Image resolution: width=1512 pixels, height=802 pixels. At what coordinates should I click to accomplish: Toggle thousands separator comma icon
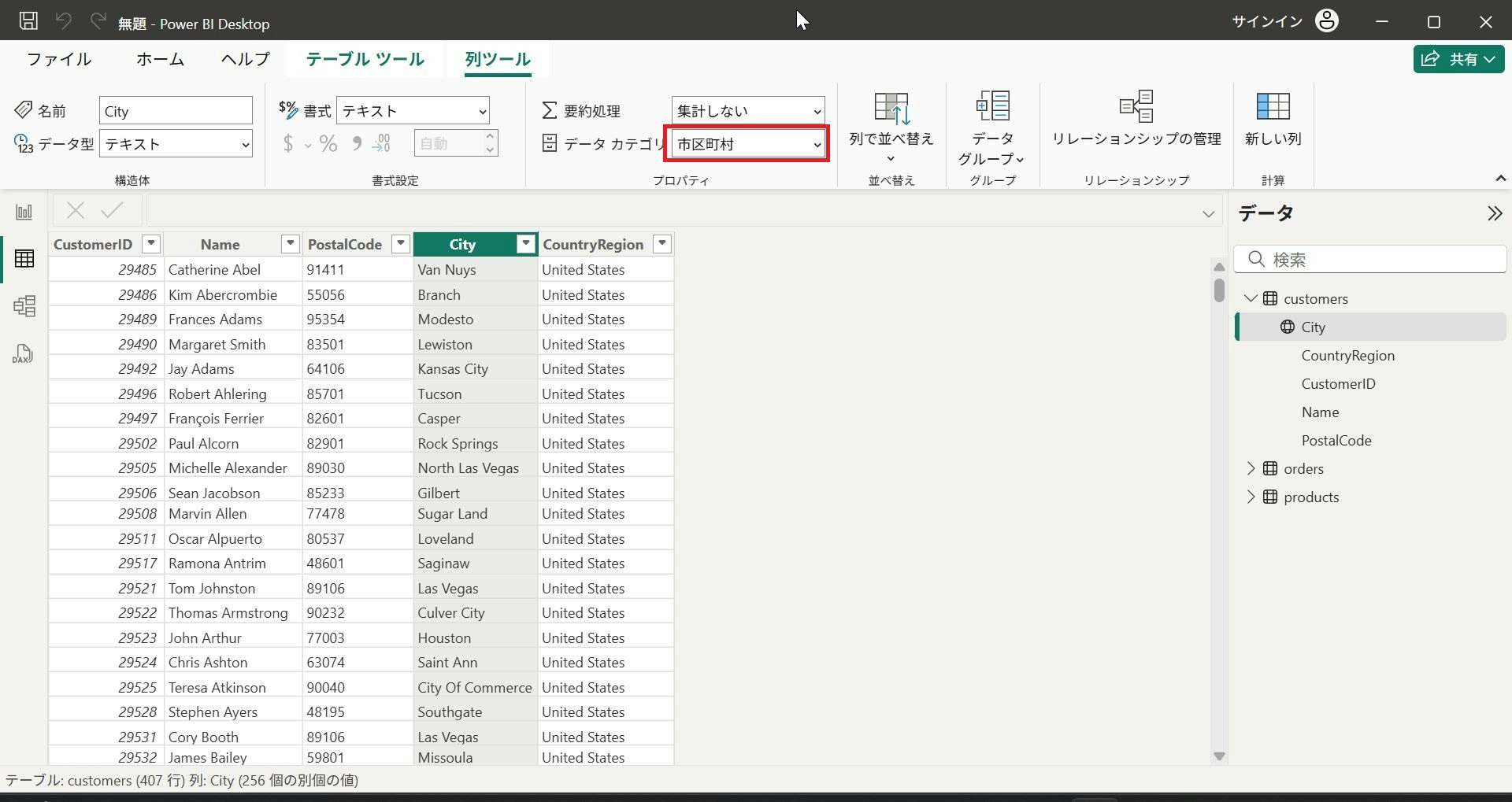pos(357,143)
